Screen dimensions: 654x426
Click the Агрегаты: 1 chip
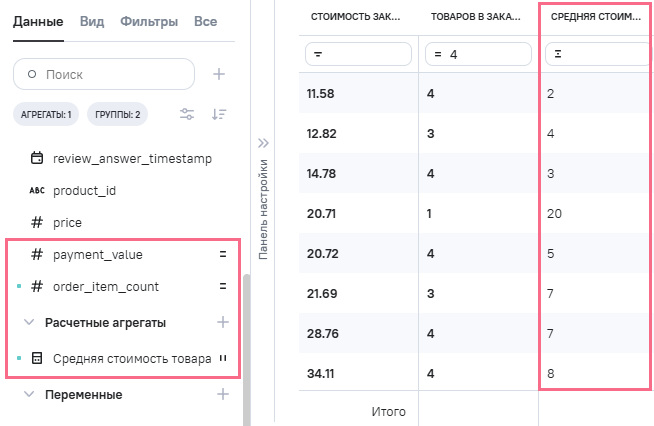[x=46, y=115]
